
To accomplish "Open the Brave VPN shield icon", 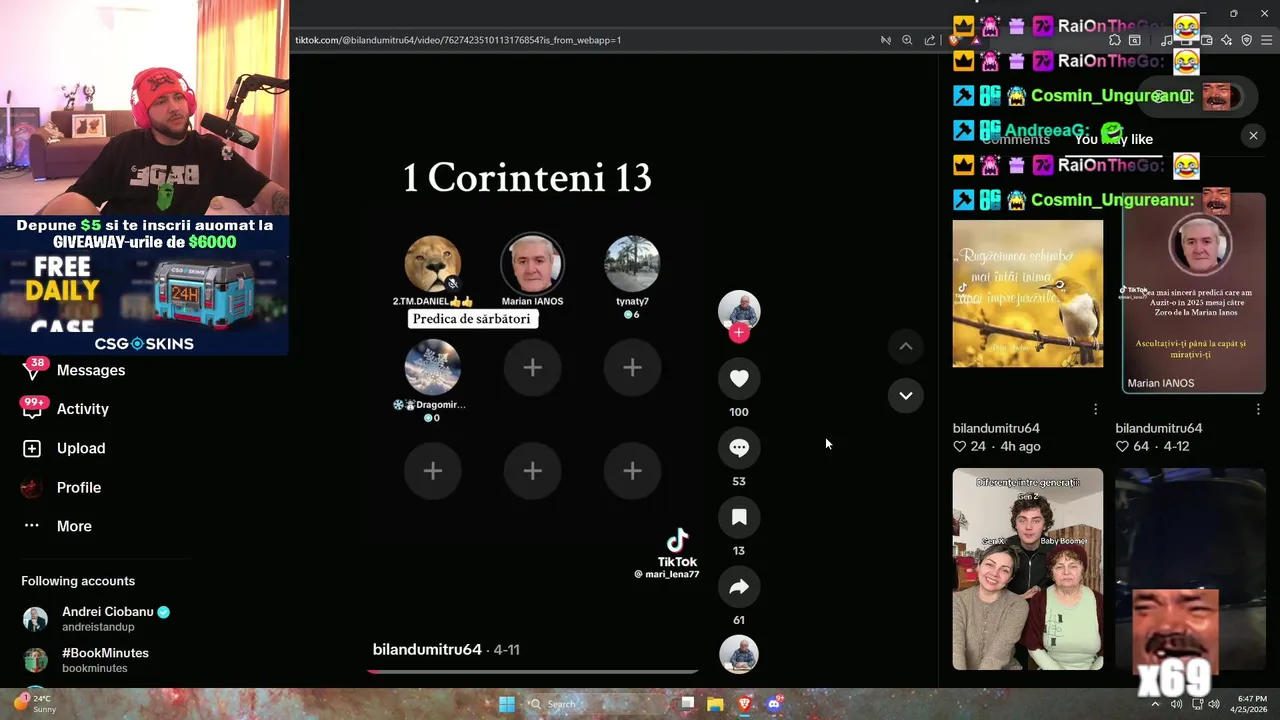I will tap(1247, 40).
